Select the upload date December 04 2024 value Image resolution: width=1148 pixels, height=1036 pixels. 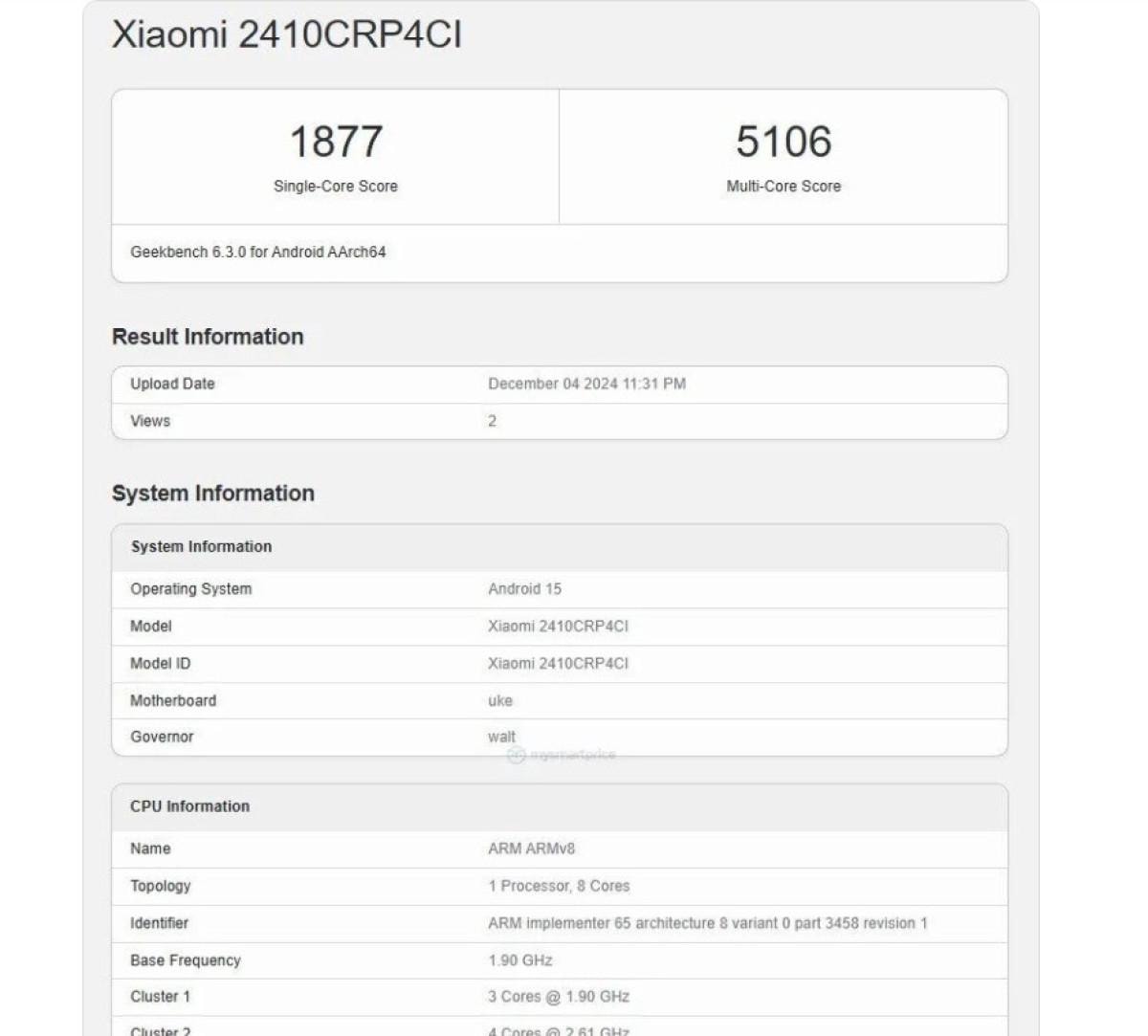(586, 384)
